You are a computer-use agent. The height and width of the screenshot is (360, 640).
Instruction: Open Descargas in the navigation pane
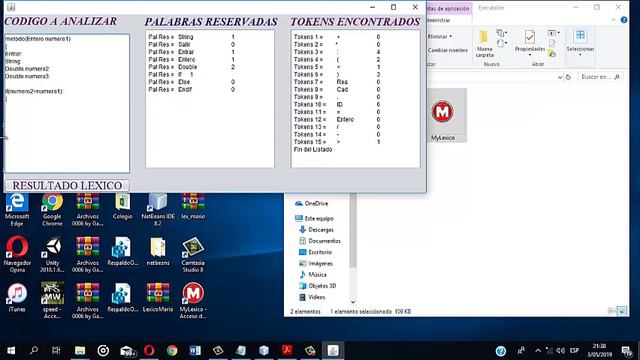[316, 230]
